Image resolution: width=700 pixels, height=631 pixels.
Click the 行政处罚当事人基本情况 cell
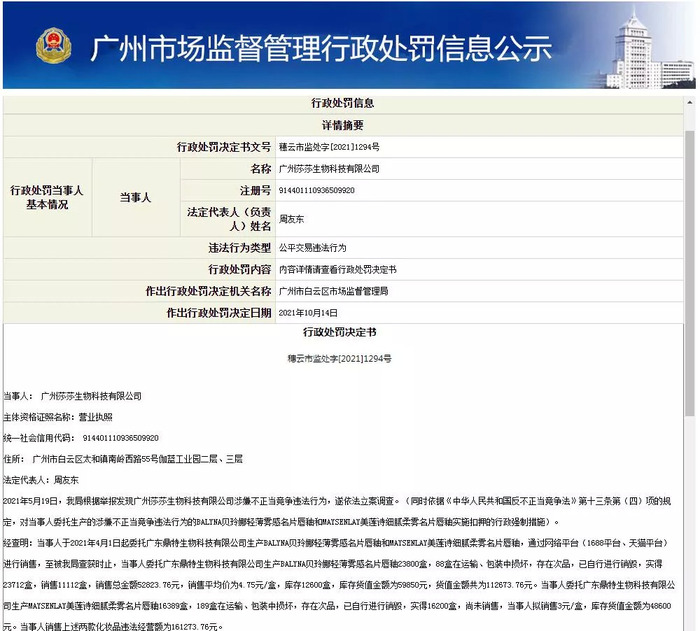point(47,197)
